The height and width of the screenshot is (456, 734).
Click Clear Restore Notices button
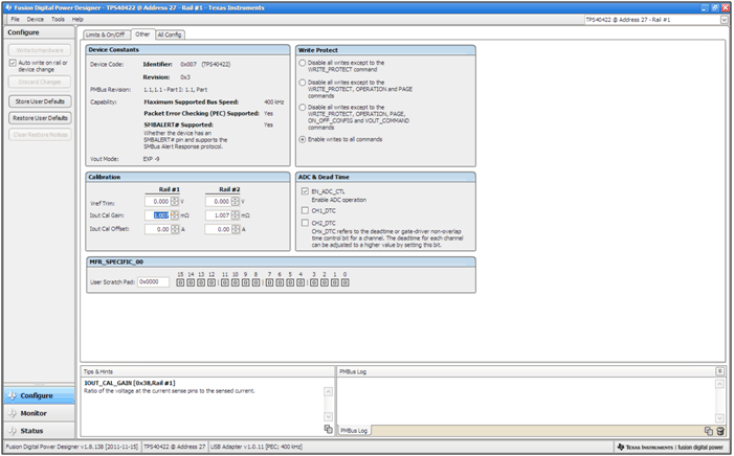click(40, 135)
